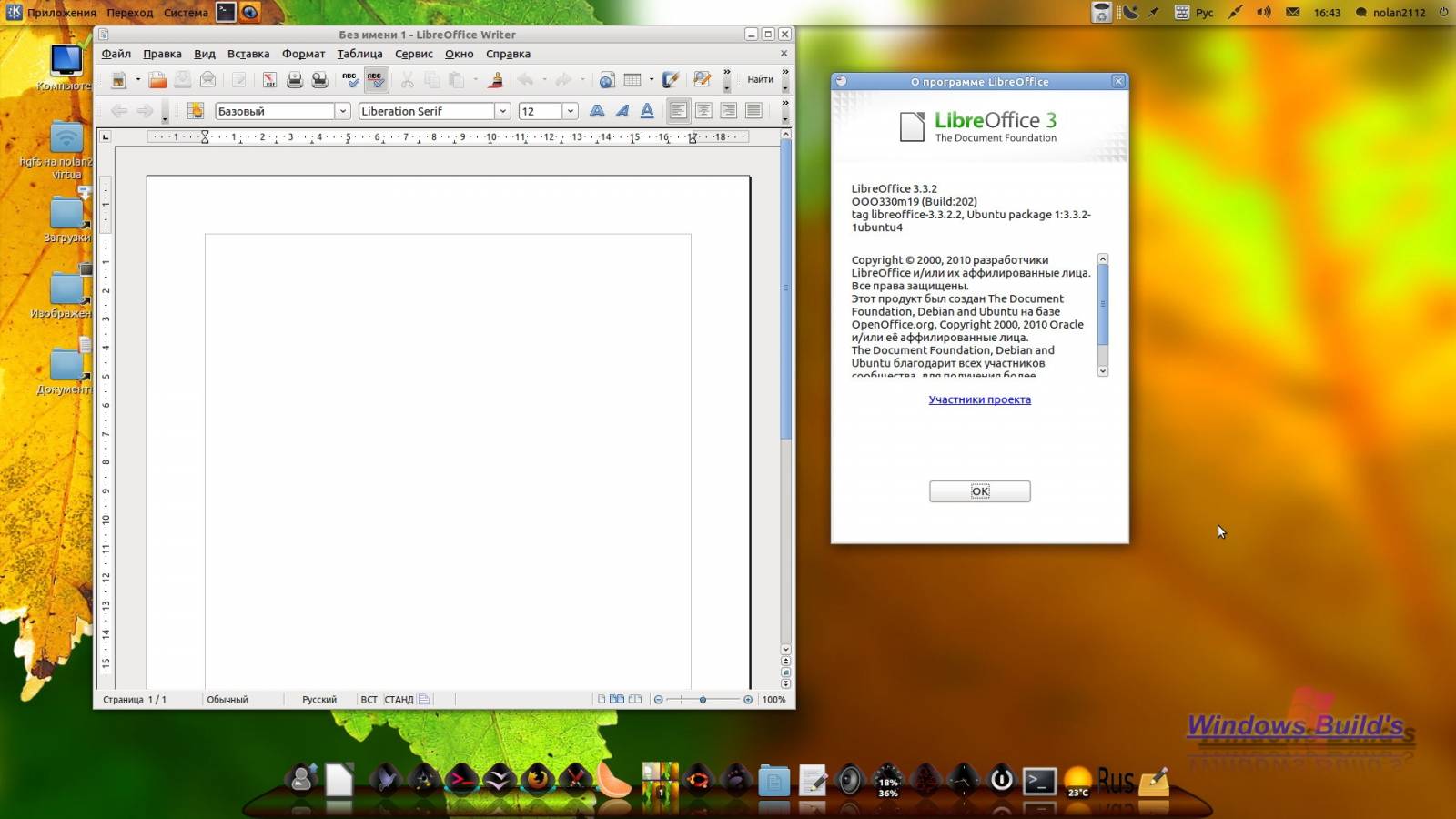The width and height of the screenshot is (1456, 819).
Task: Click OK in About LibreOffice dialog
Action: point(980,491)
